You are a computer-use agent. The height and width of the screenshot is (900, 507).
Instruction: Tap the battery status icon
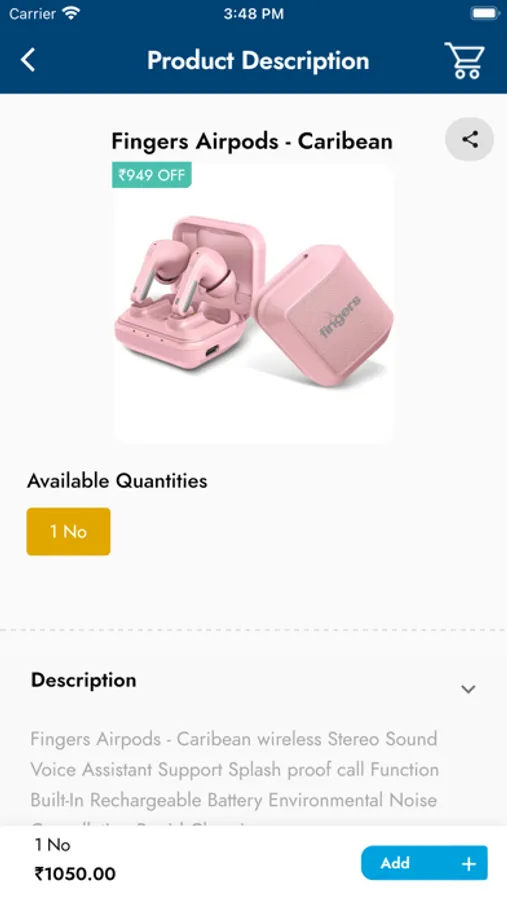click(485, 13)
